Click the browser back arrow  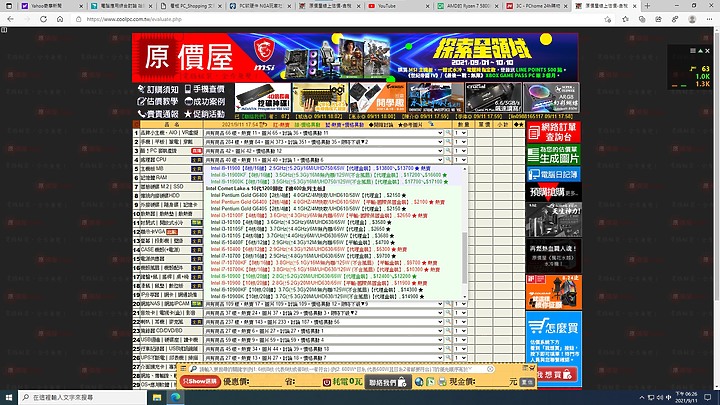pos(10,19)
